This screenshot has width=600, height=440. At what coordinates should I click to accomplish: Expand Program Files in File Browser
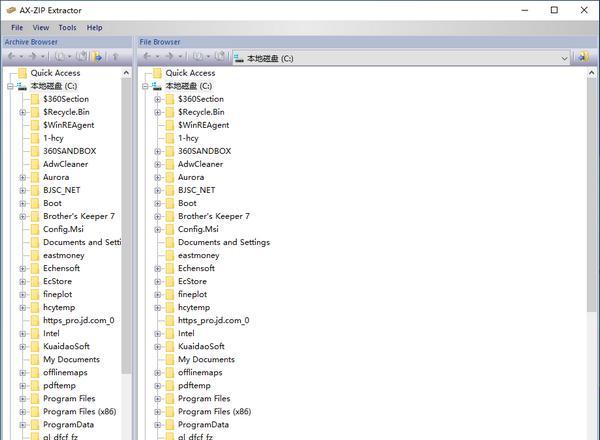click(x=157, y=399)
